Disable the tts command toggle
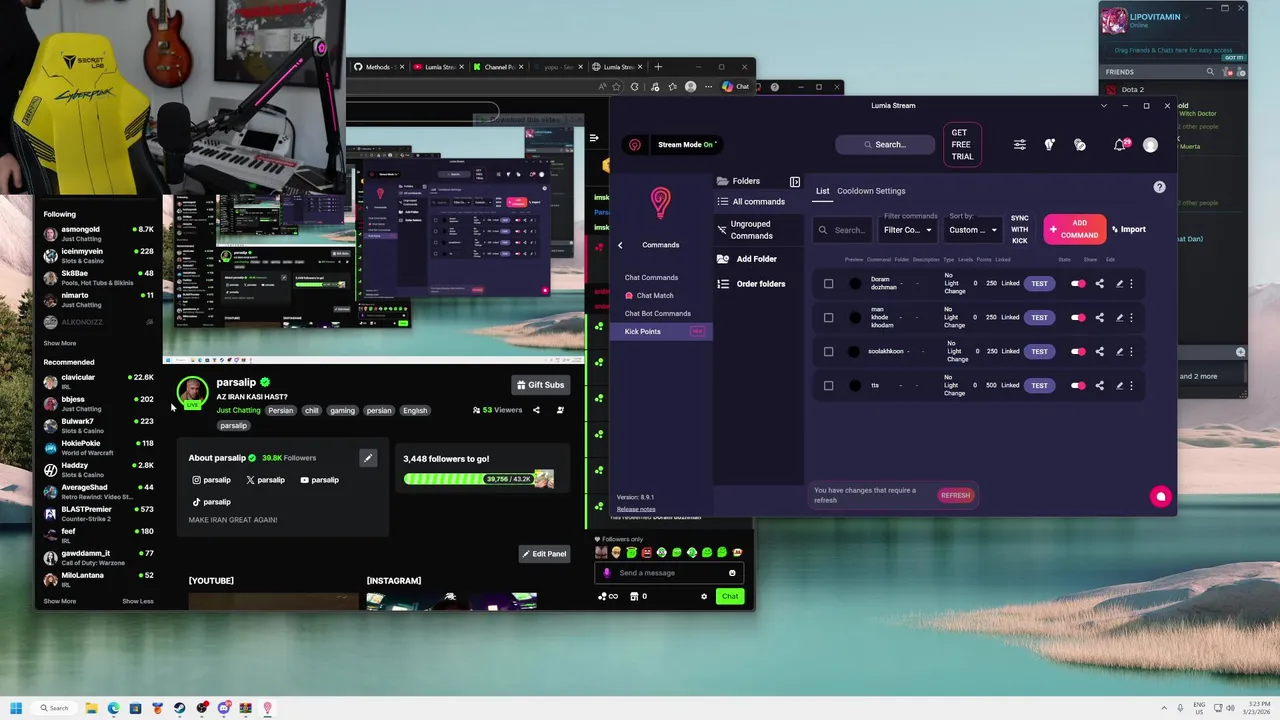1280x720 pixels. coord(1078,386)
